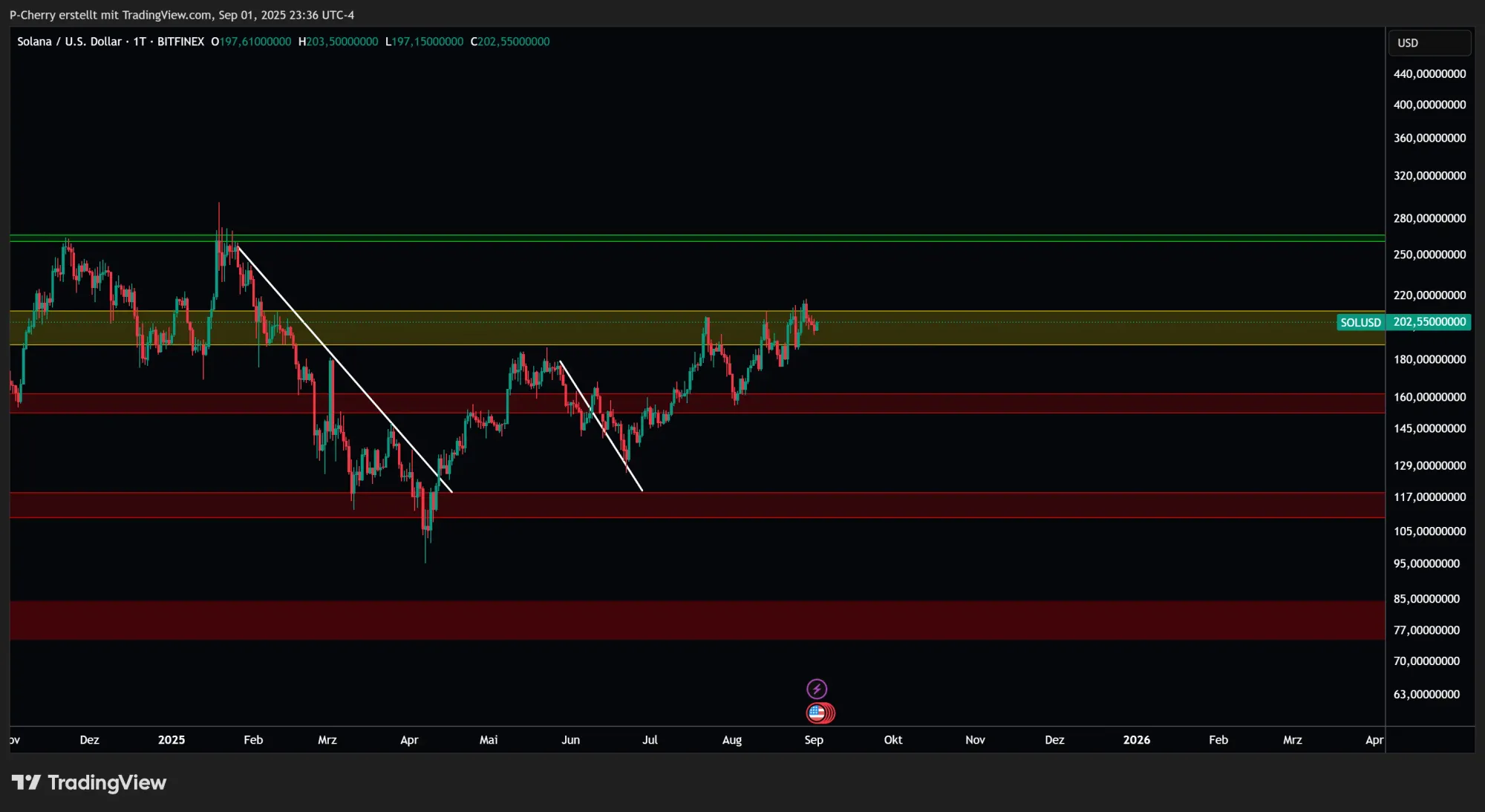The height and width of the screenshot is (812, 1485).
Task: Click the TradingView logo
Action: [89, 782]
